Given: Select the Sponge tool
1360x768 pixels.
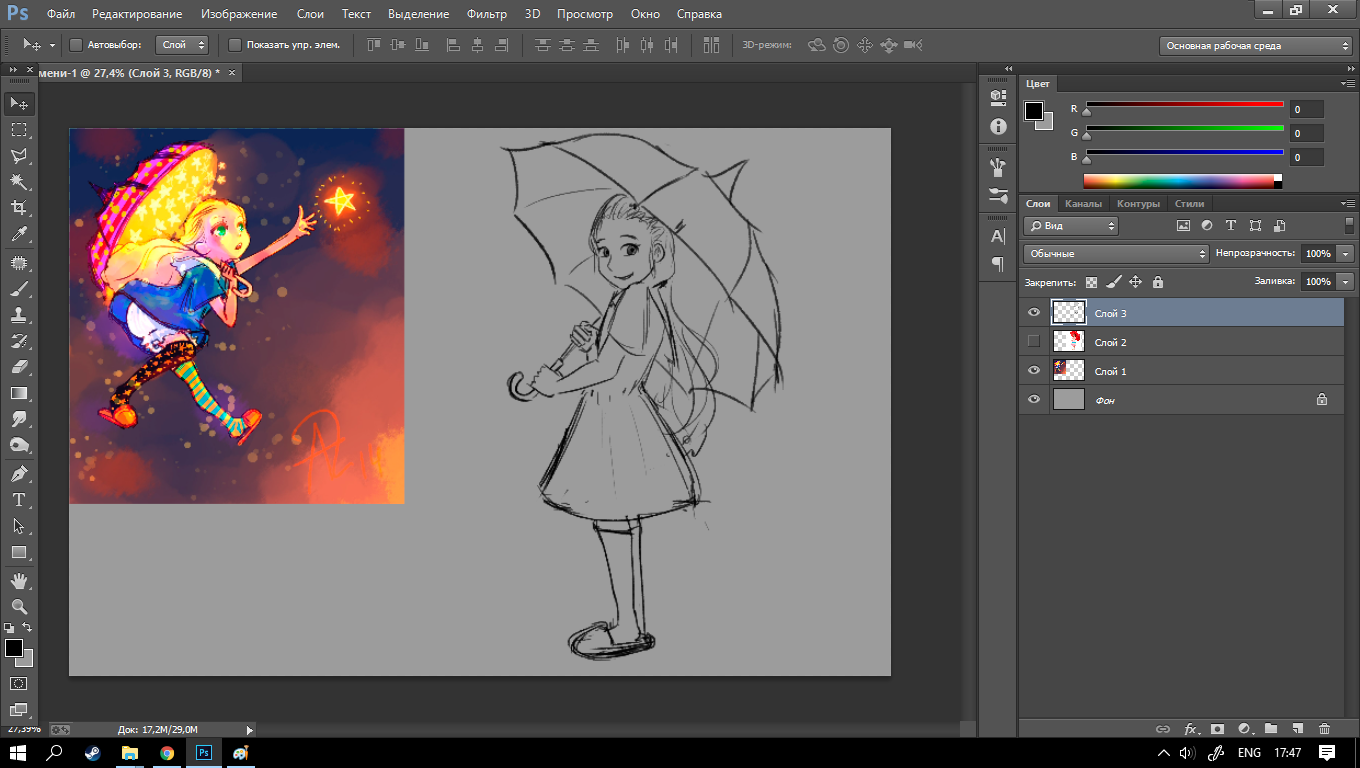Looking at the screenshot, I should (x=19, y=445).
